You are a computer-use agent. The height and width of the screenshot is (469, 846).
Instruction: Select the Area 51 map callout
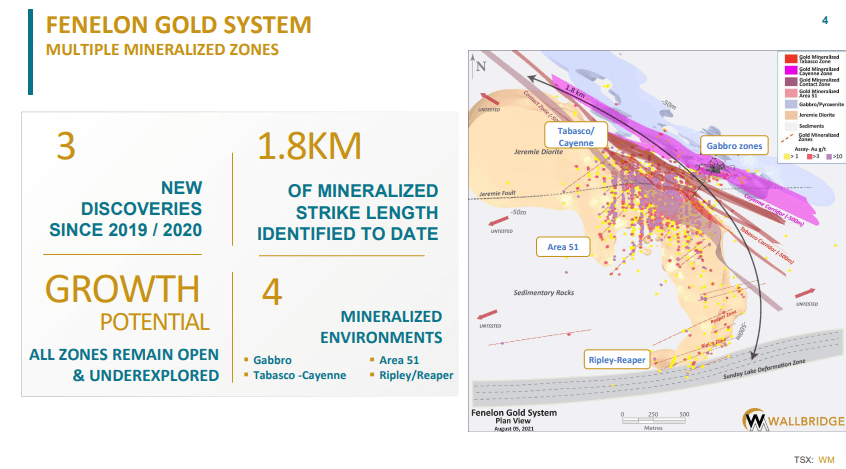coord(563,247)
